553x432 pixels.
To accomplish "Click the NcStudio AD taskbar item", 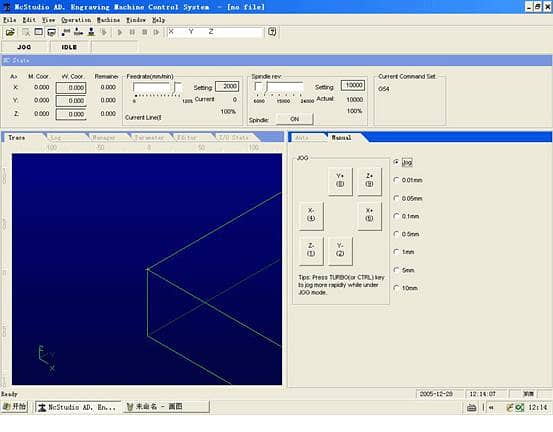I will point(78,407).
